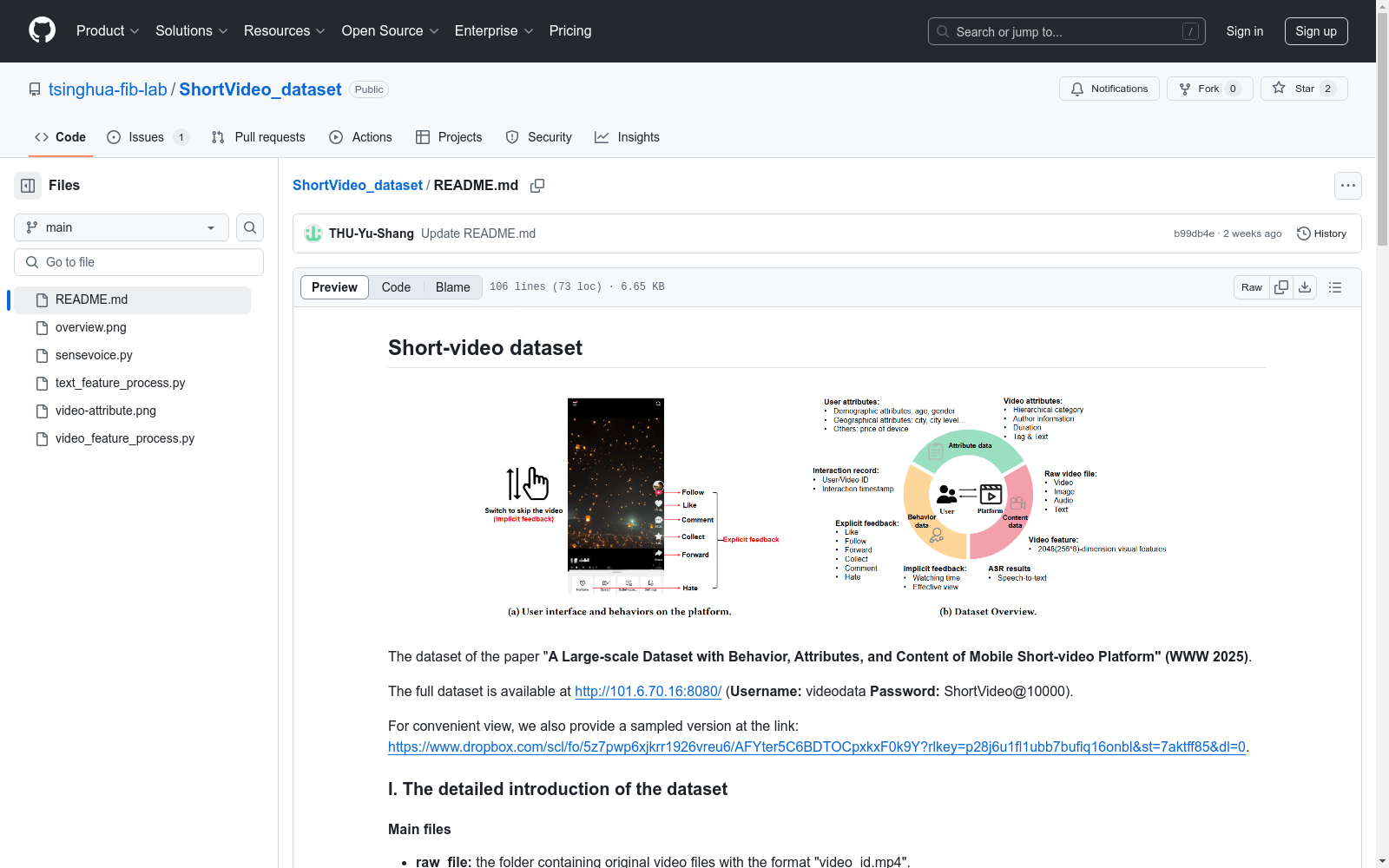Screen dimensions: 1389x868
Task: Open the document outline icon
Action: point(1335,287)
